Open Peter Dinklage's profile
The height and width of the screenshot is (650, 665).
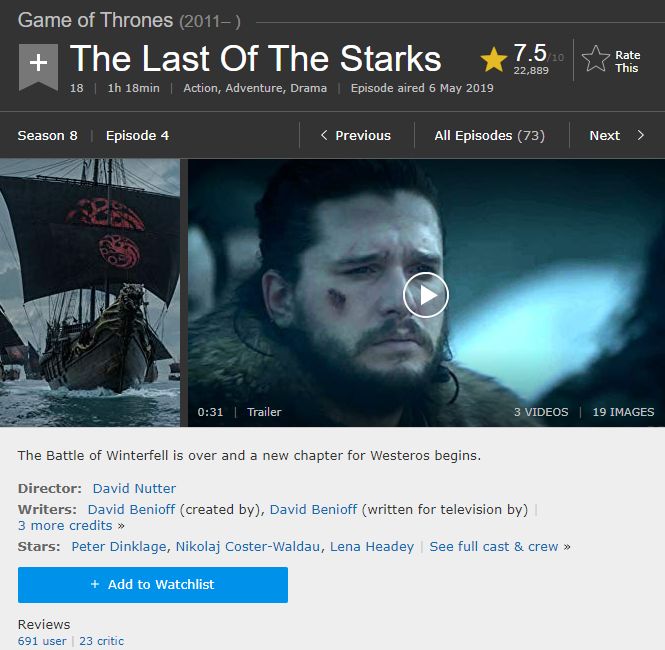click(x=119, y=547)
